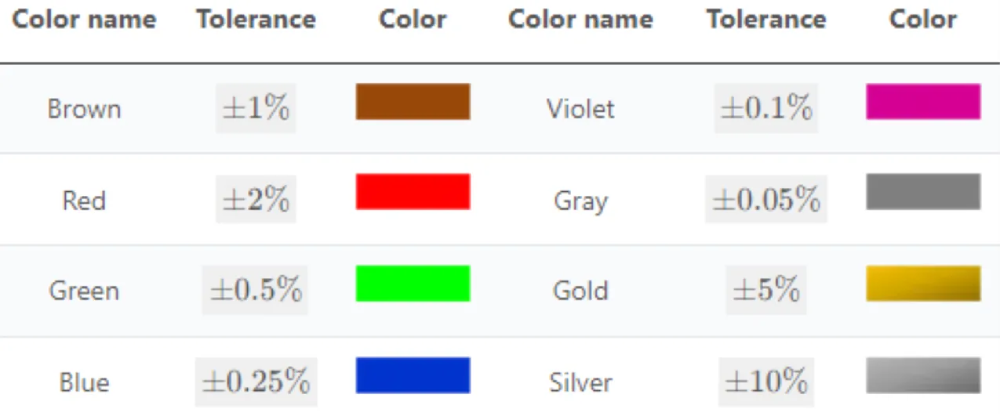
Task: Pick the bright green color swatch
Action: (x=412, y=284)
